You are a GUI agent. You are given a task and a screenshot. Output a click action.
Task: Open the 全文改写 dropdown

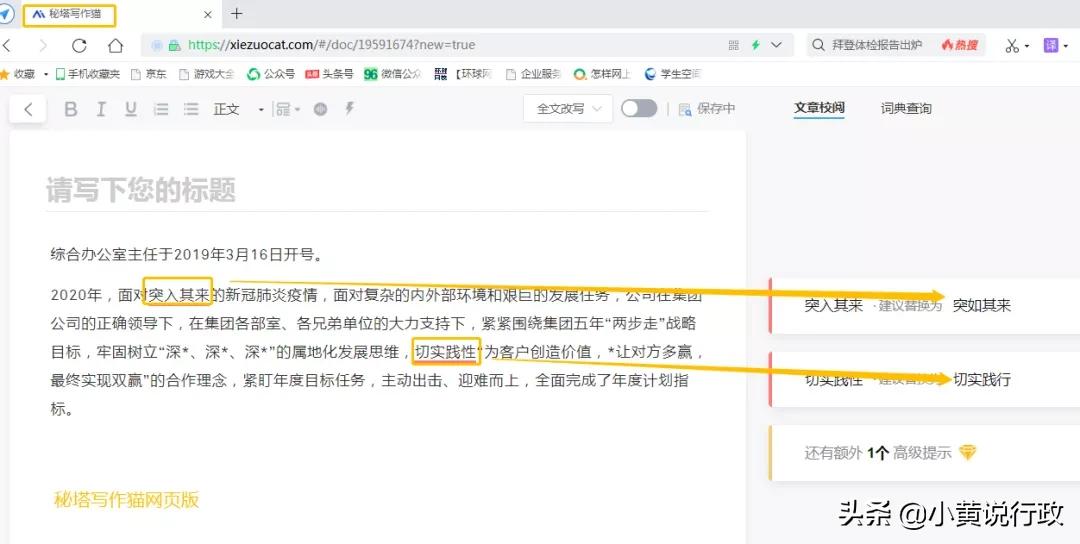(x=568, y=109)
